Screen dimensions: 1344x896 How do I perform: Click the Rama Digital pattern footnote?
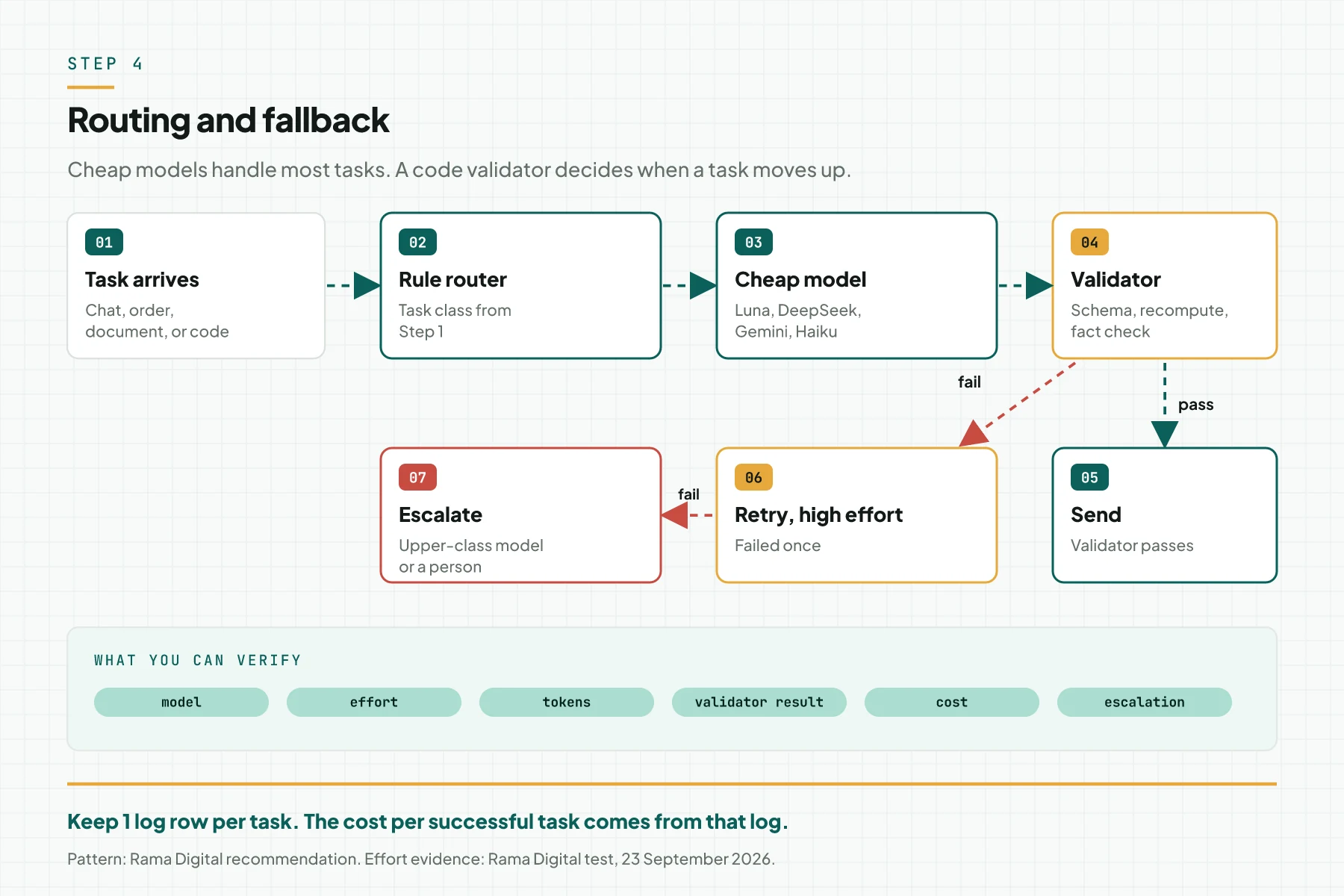click(x=421, y=859)
